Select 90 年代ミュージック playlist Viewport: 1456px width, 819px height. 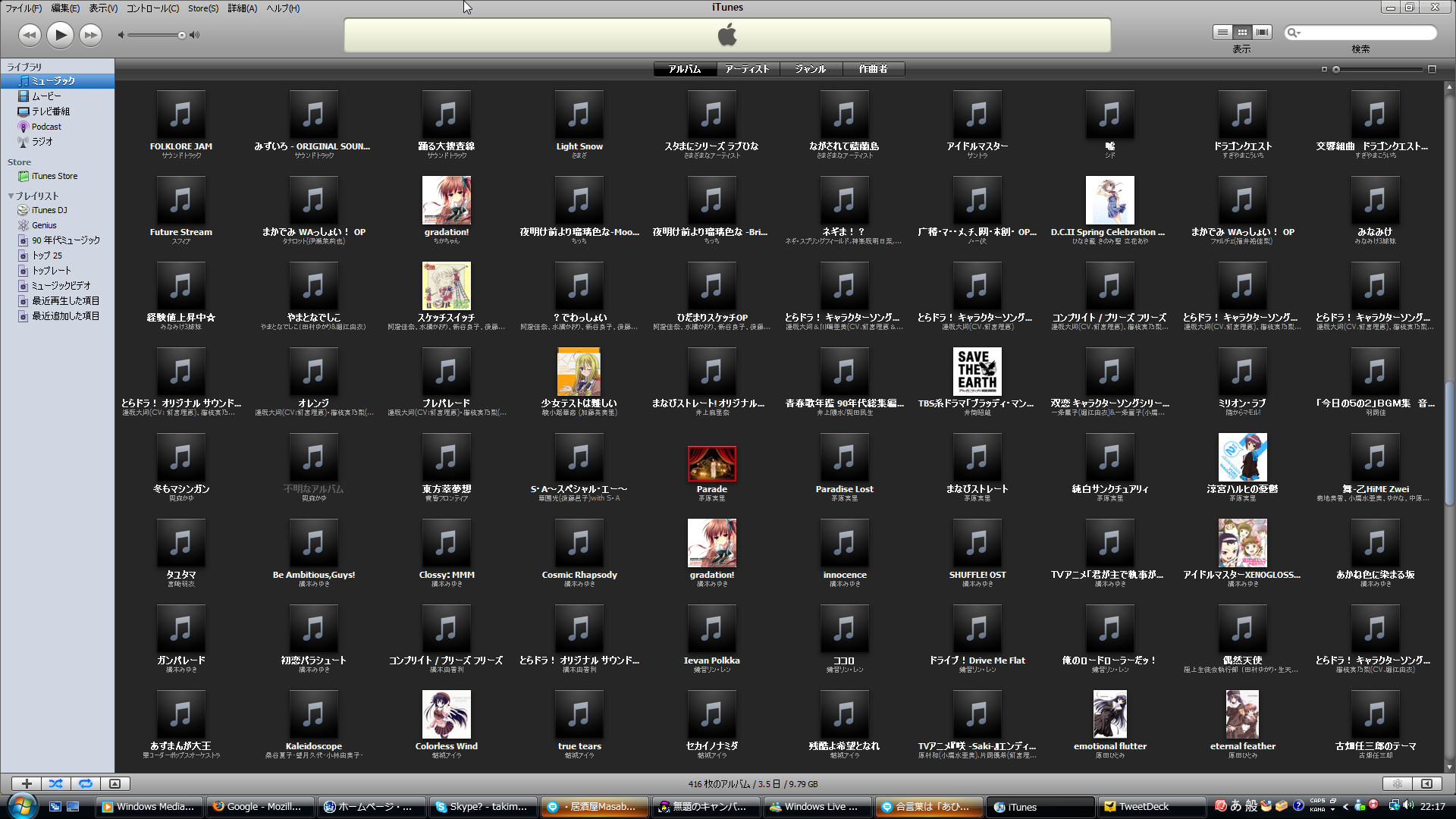tap(57, 240)
